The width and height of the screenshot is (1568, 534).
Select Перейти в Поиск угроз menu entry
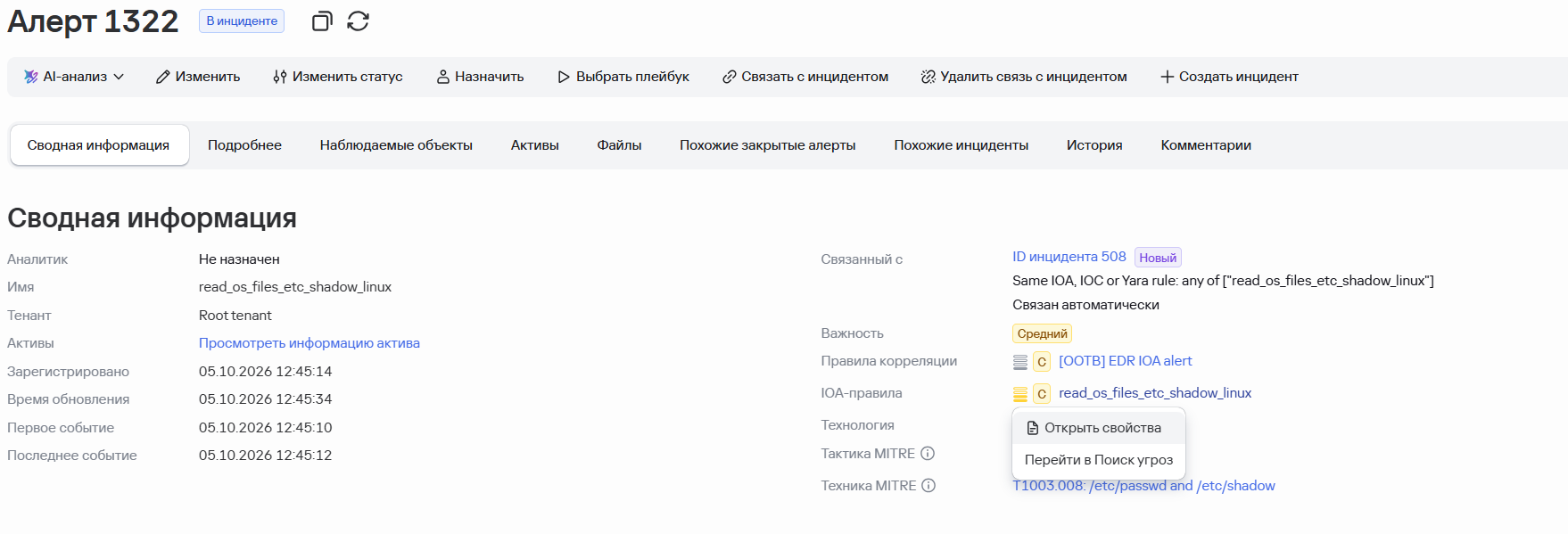[x=1099, y=460]
